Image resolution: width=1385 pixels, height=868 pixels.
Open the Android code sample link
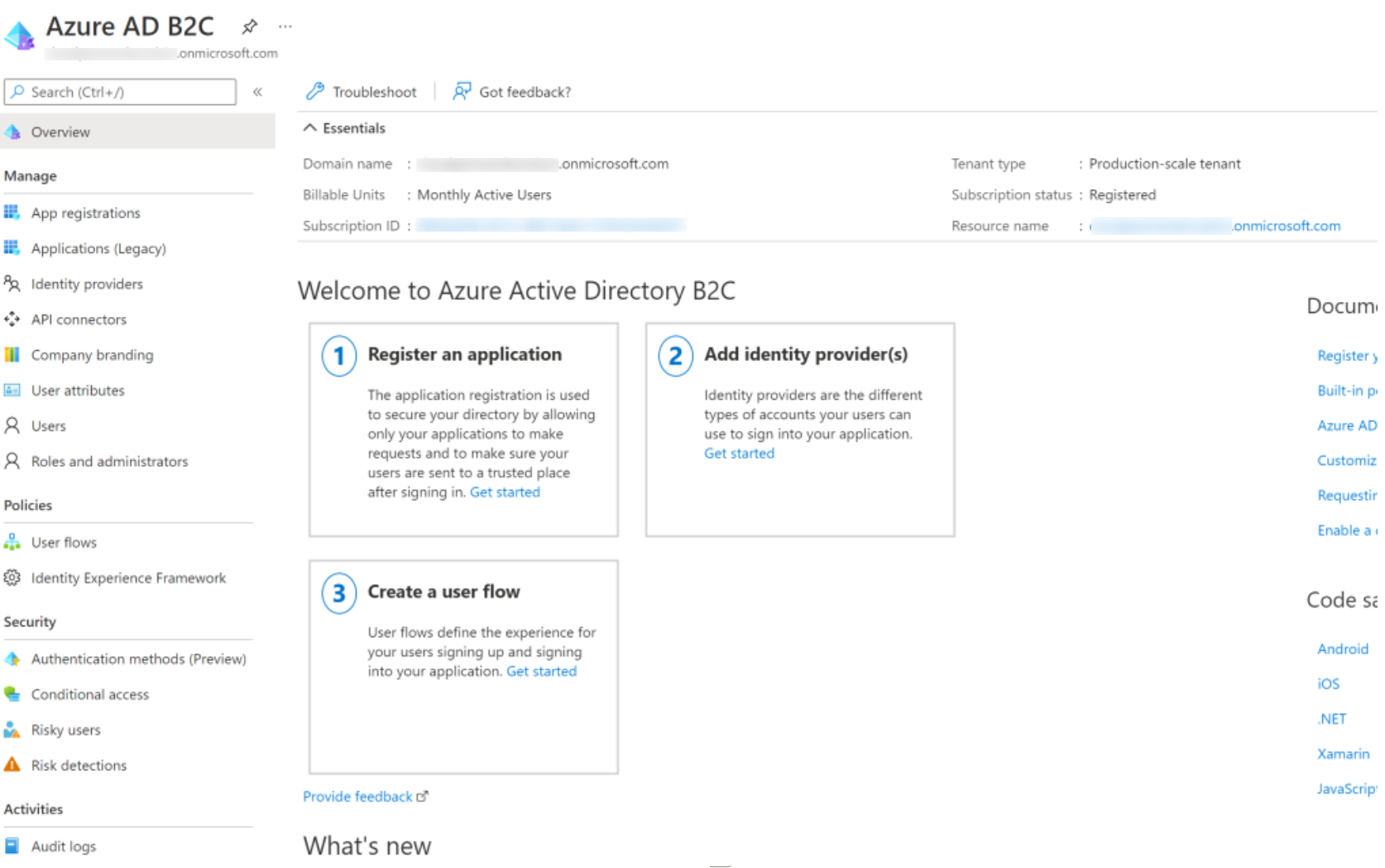[x=1342, y=649]
